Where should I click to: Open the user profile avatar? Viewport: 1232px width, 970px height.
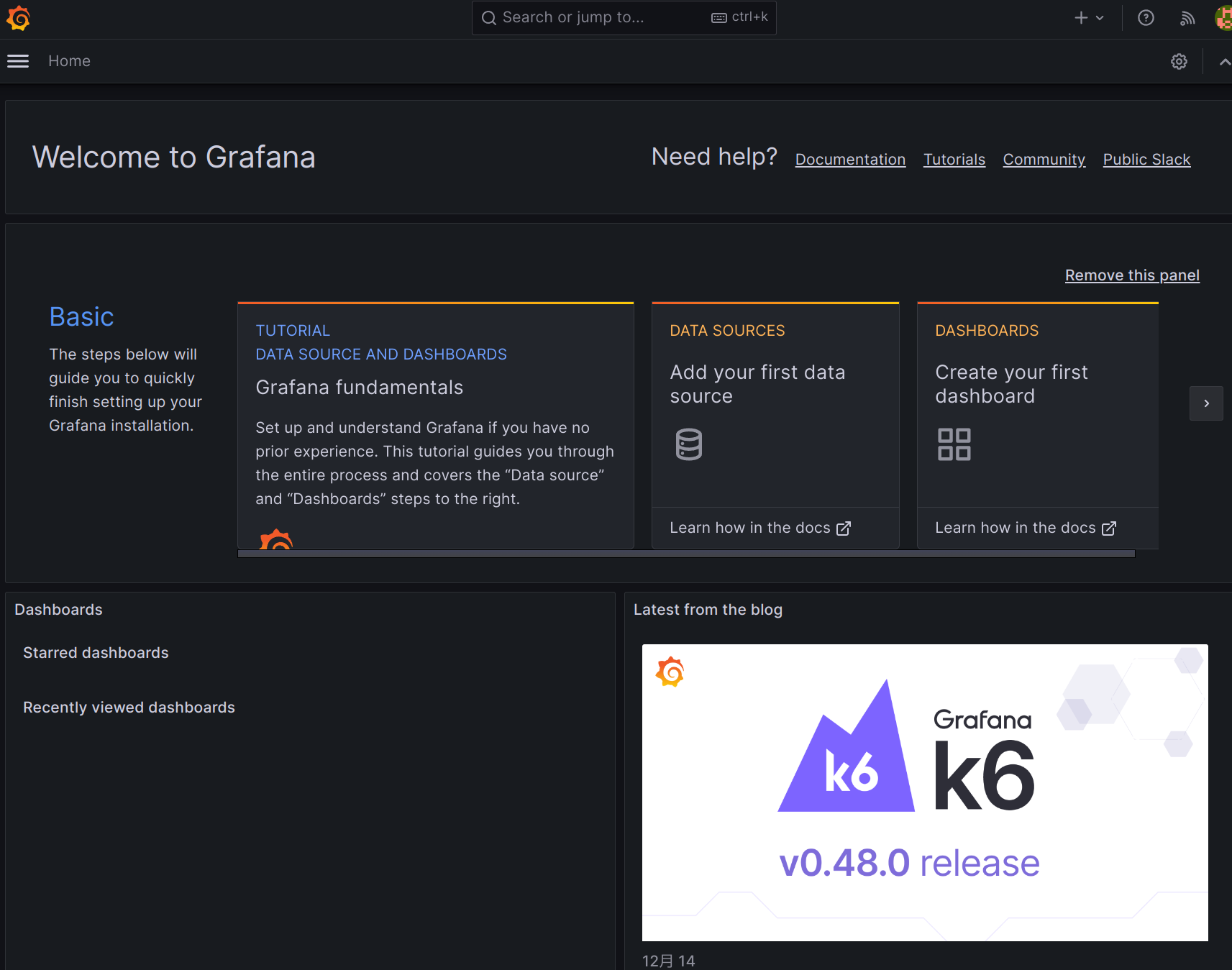tap(1222, 17)
